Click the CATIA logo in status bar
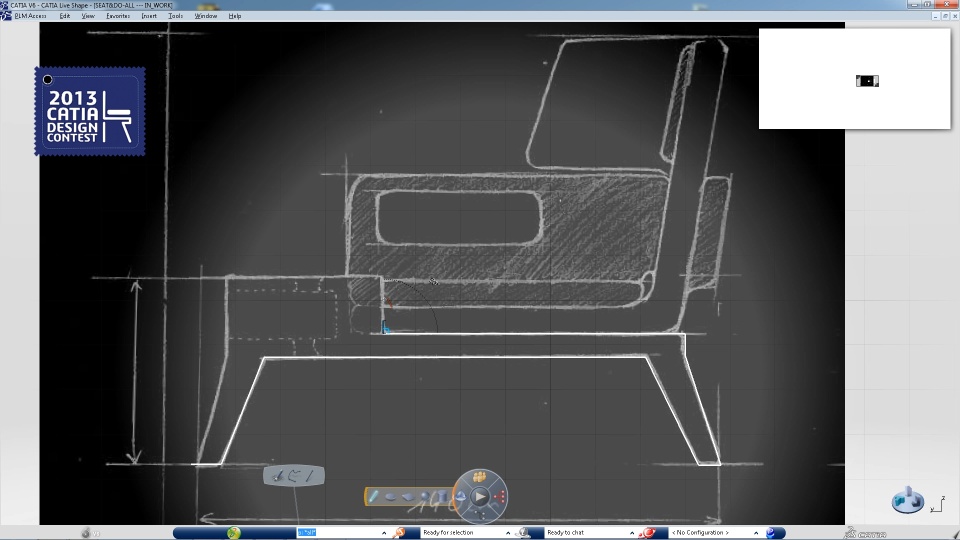 (865, 534)
